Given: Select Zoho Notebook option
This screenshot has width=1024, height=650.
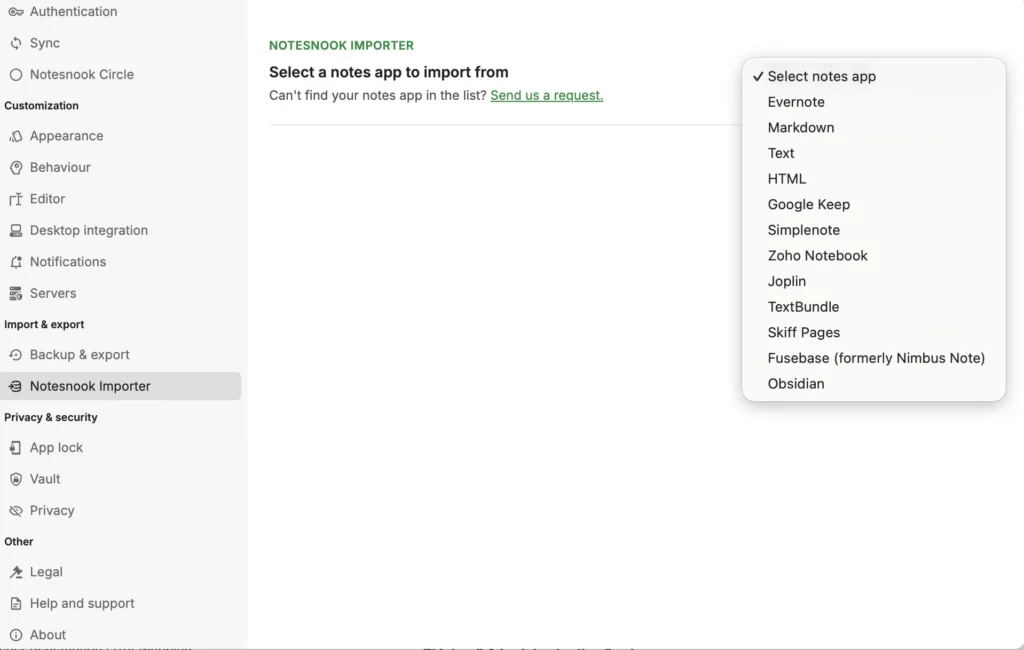Looking at the screenshot, I should point(874,255).
